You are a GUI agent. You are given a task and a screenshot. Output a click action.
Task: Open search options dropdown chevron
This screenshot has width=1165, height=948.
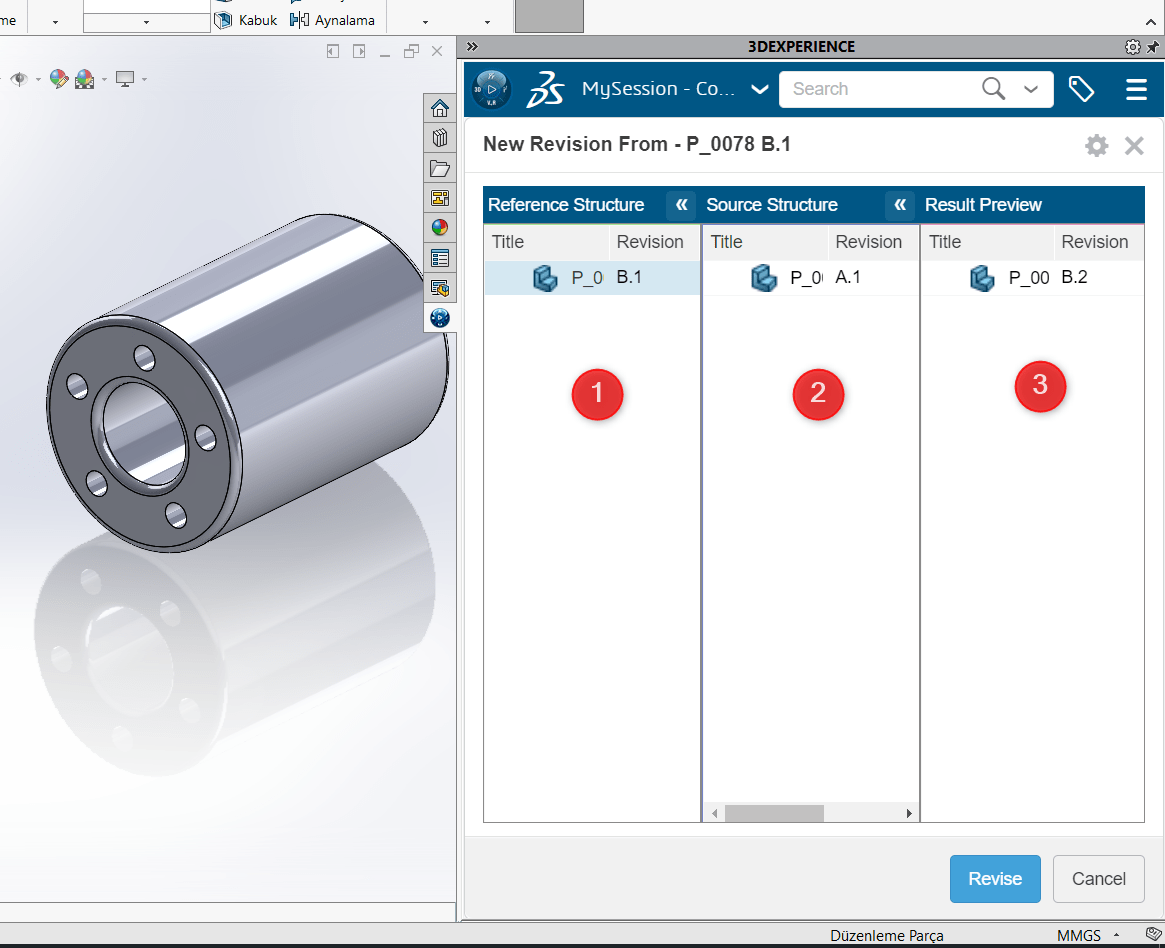[x=1031, y=89]
